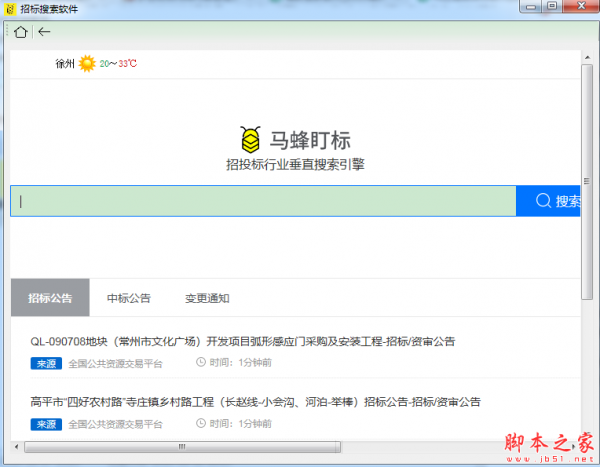The image size is (600, 467).
Task: Open the QL-090708地块 常州市文化广场 announcement
Action: pyautogui.click(x=243, y=341)
